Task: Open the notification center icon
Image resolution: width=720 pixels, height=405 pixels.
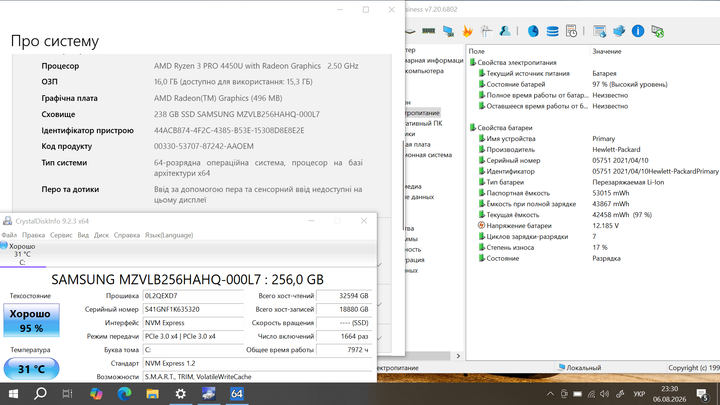Action: 702,394
